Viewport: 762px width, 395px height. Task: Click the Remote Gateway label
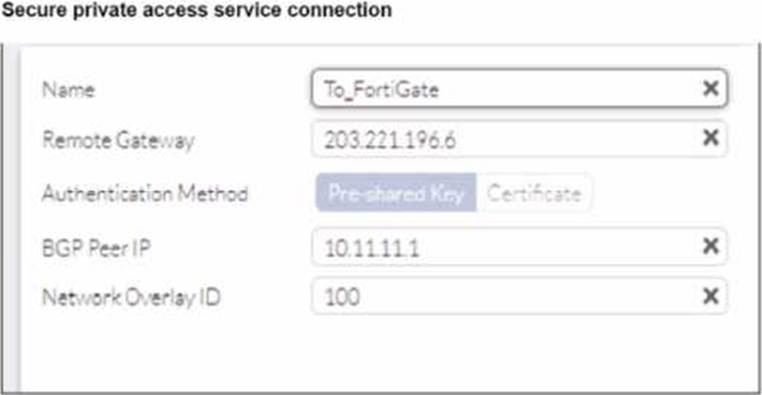click(x=119, y=141)
